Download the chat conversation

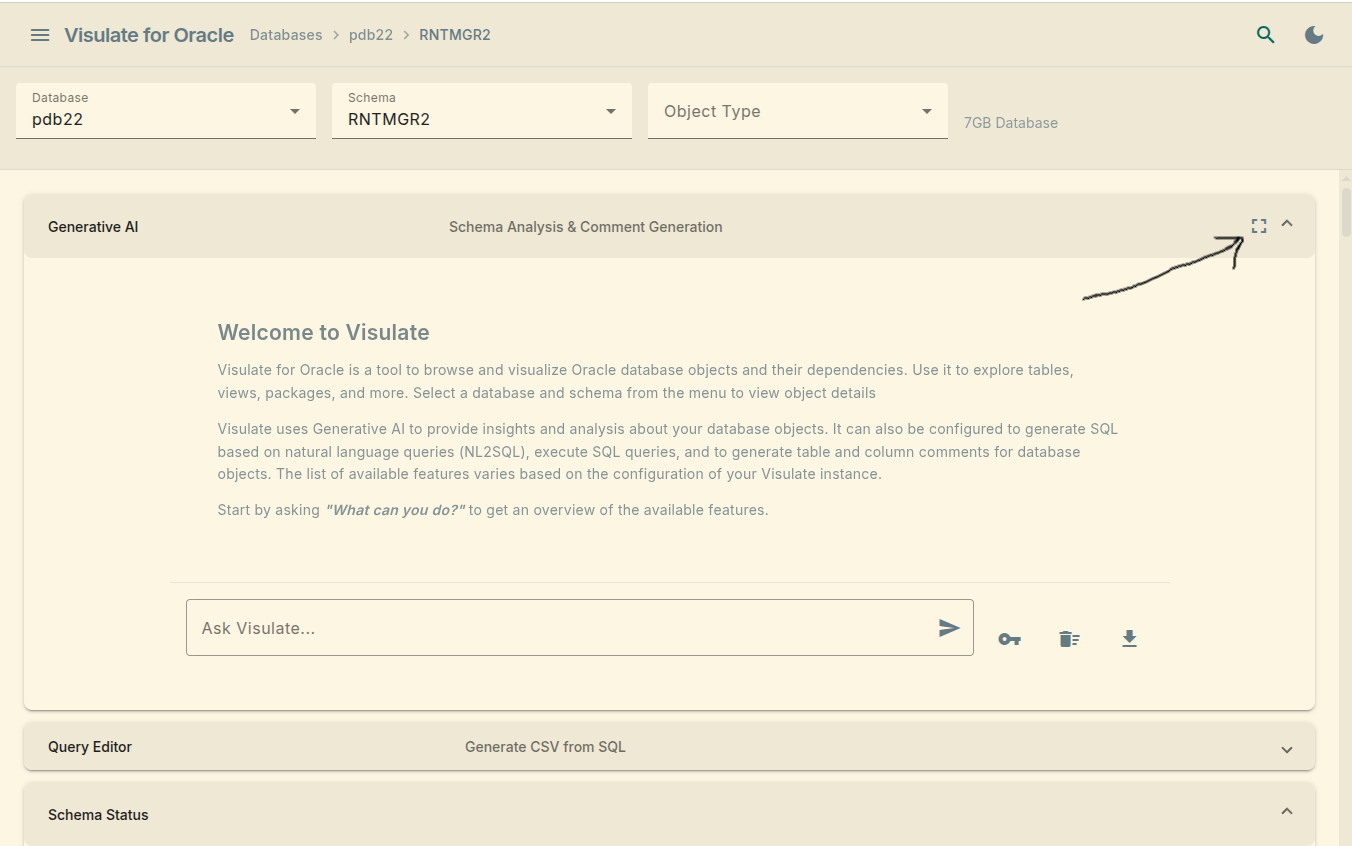[x=1129, y=638]
